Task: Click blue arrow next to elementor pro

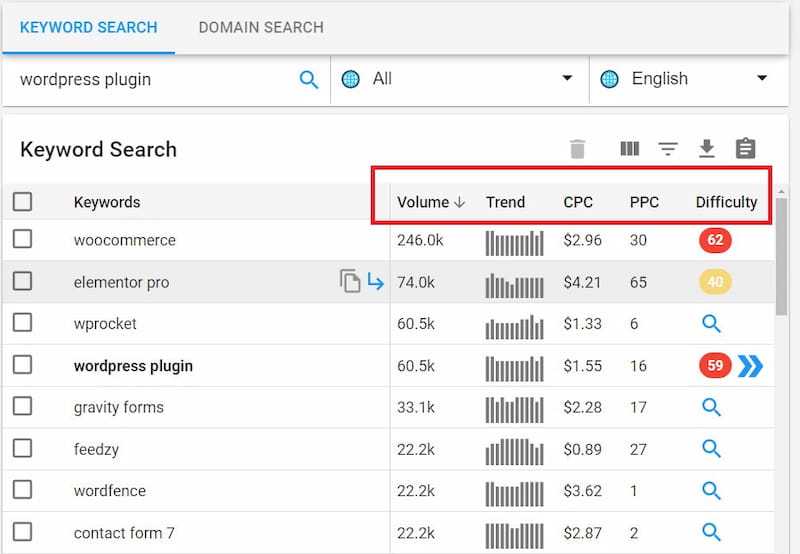Action: pyautogui.click(x=376, y=282)
